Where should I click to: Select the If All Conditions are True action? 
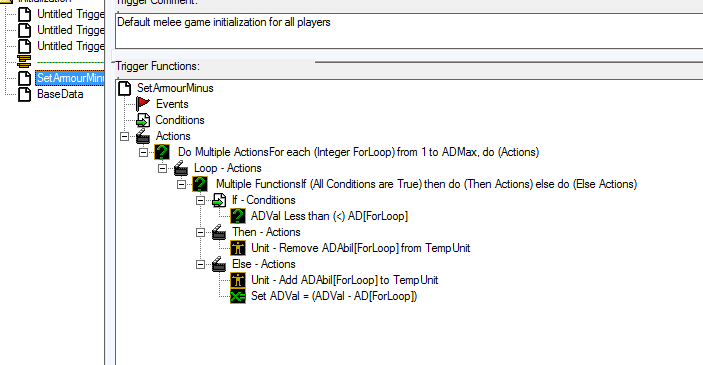426,184
